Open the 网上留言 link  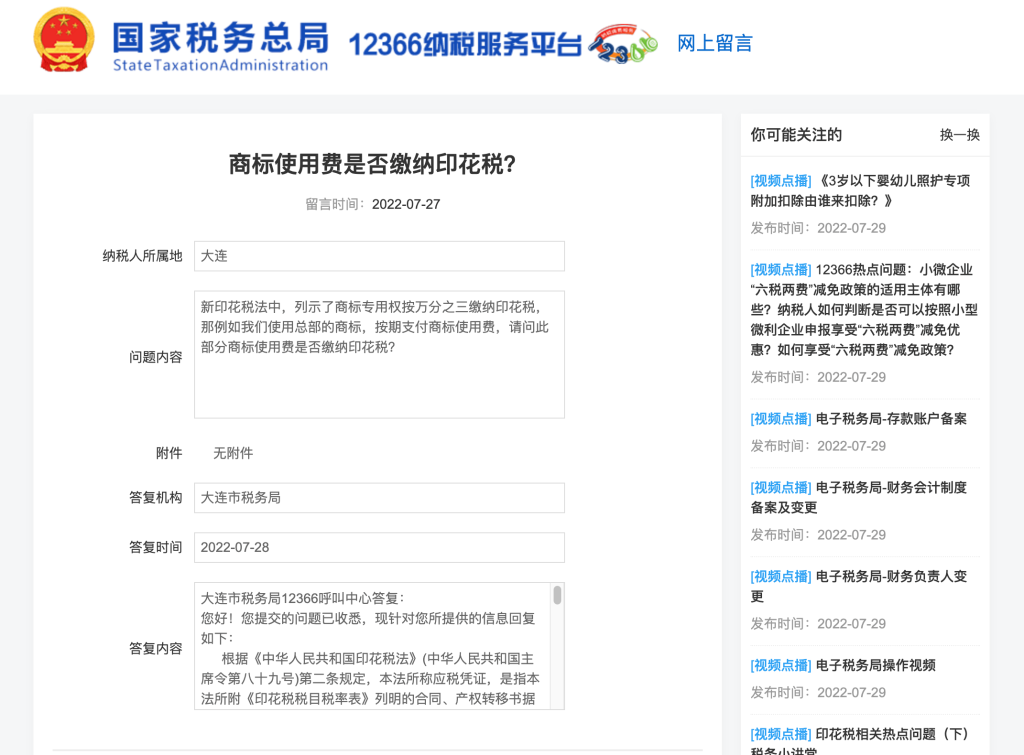click(712, 44)
